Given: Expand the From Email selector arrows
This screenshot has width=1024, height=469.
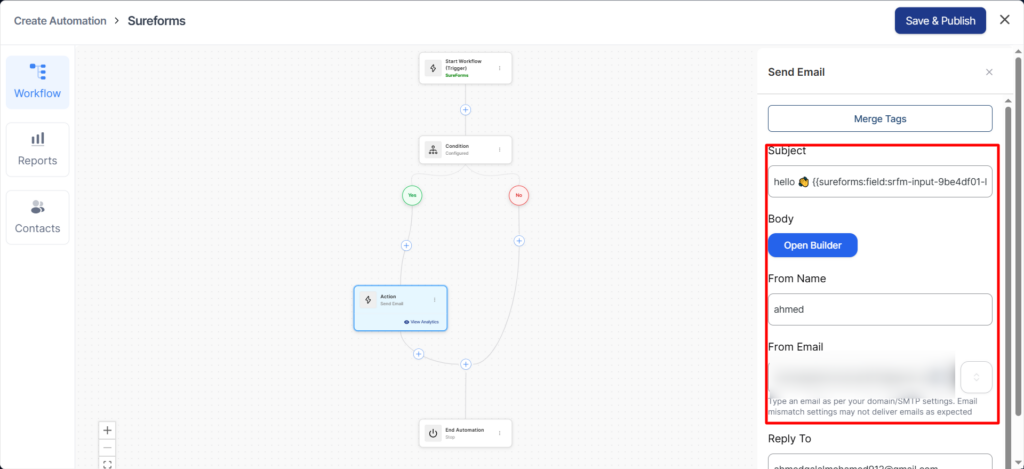Looking at the screenshot, I should pos(976,377).
